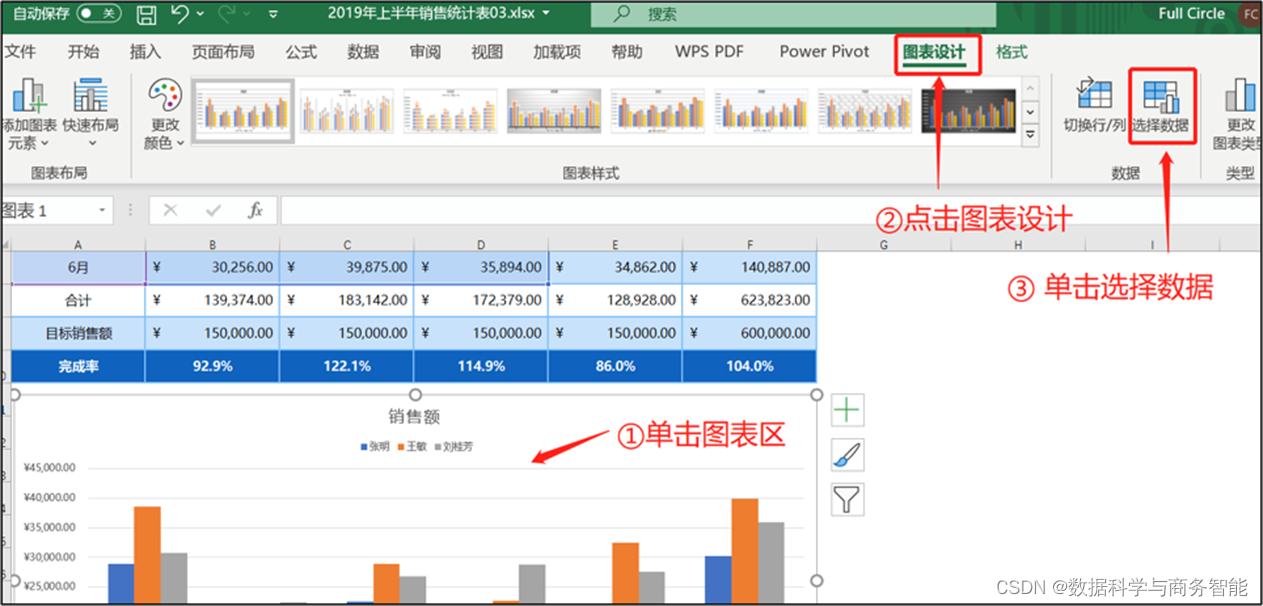Open the 审阅 tab
1263x606 pixels.
pos(425,52)
